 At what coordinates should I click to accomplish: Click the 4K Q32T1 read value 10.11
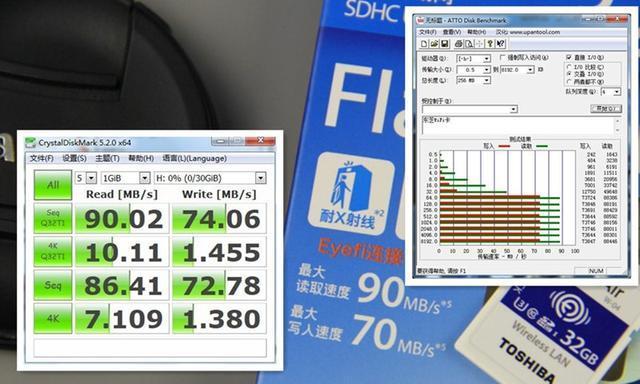pyautogui.click(x=122, y=251)
